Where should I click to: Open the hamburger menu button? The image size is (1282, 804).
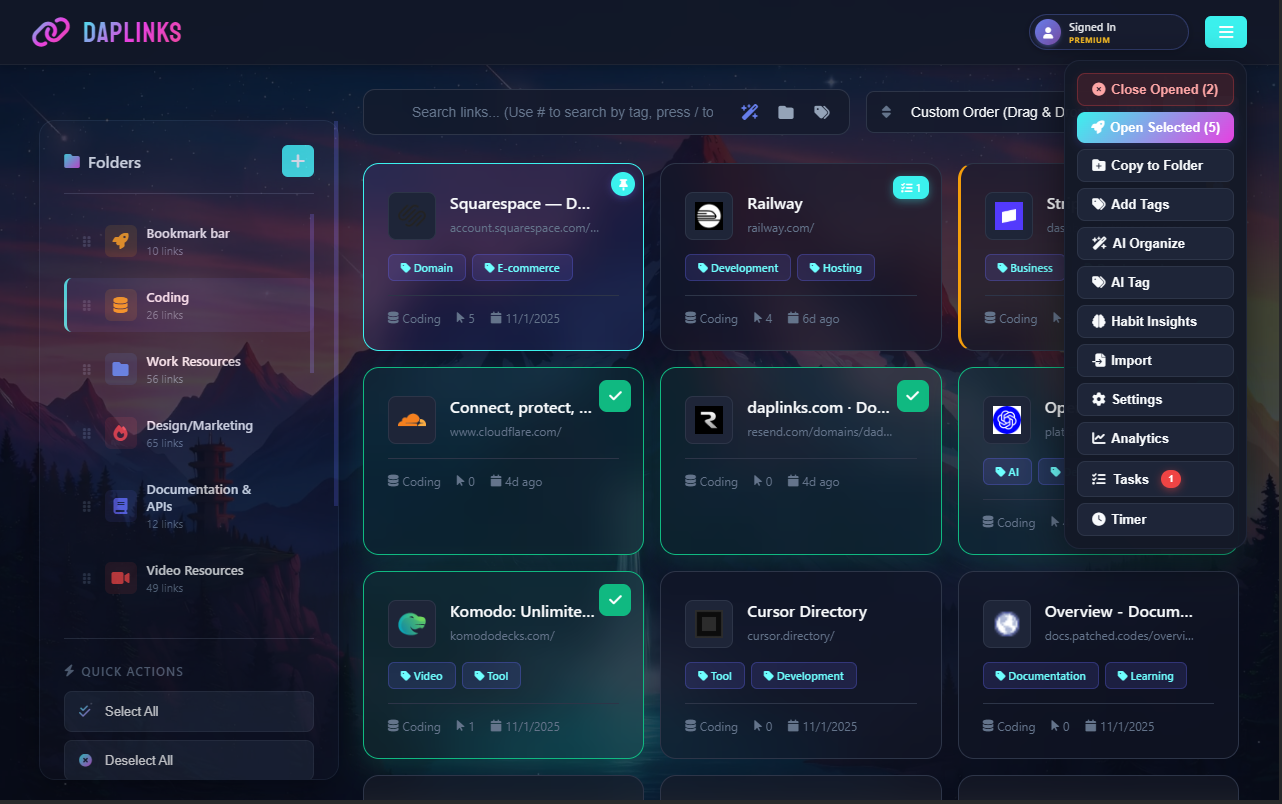click(x=1226, y=32)
